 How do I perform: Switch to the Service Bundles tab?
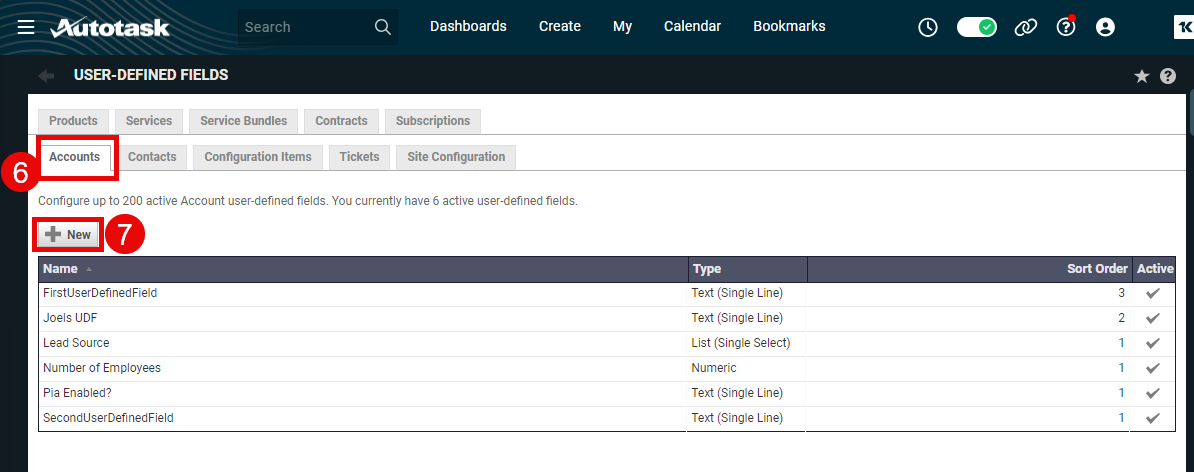coord(244,121)
